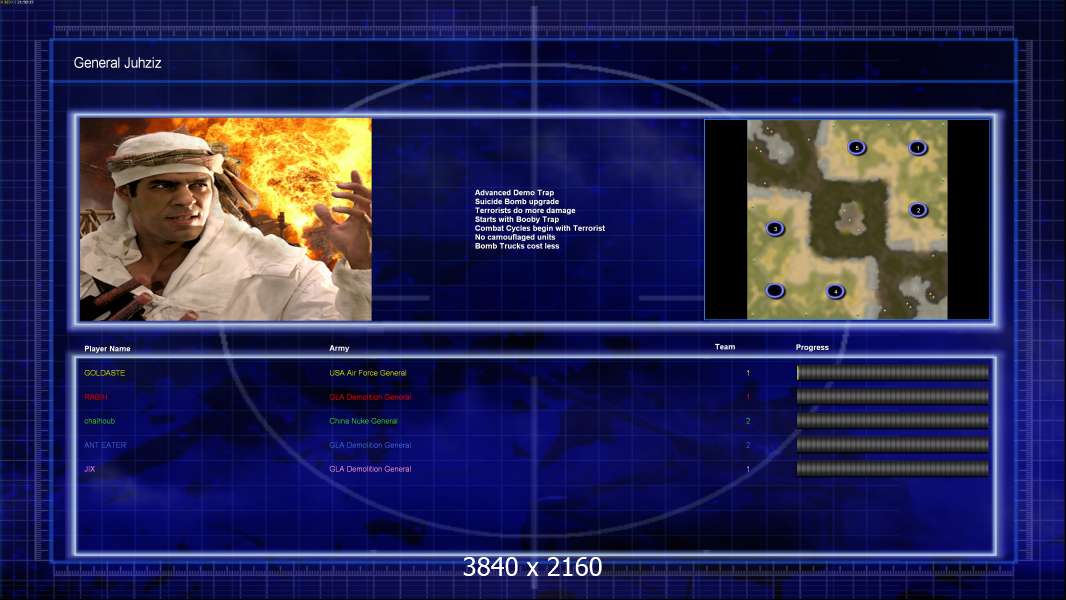Screen dimensions: 1066x600
Task: Click ANT EATER's GLA Demolition General entry
Action: [371, 445]
